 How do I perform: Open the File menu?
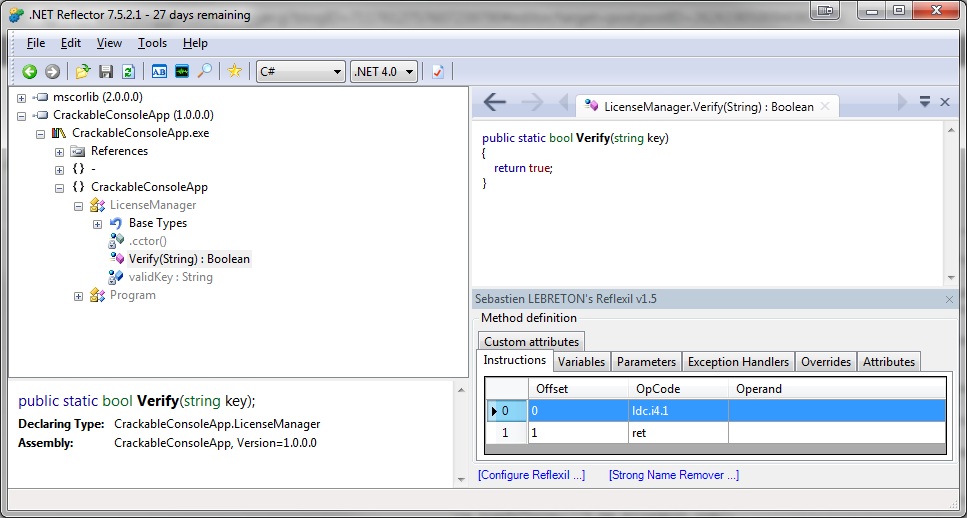coord(36,43)
